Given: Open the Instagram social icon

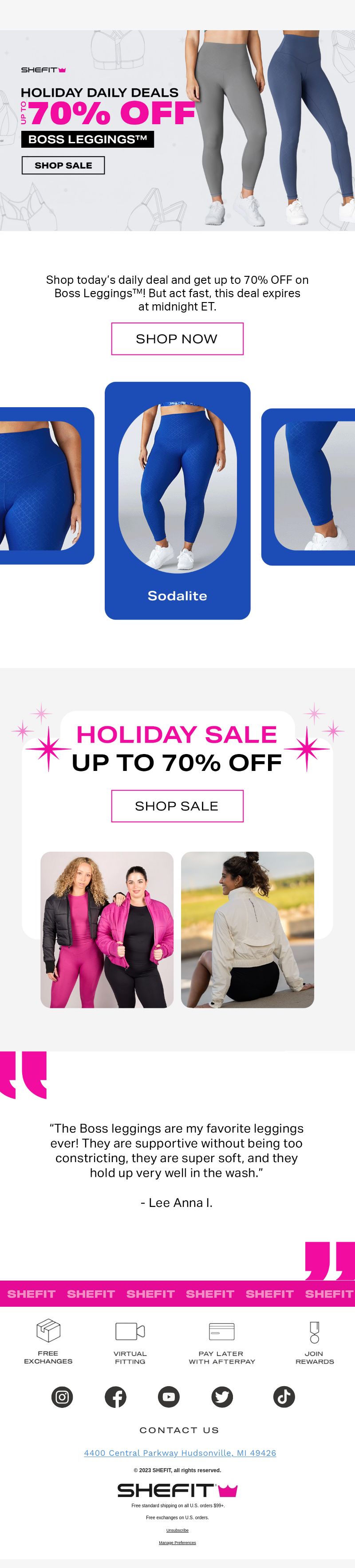Looking at the screenshot, I should 62,1396.
